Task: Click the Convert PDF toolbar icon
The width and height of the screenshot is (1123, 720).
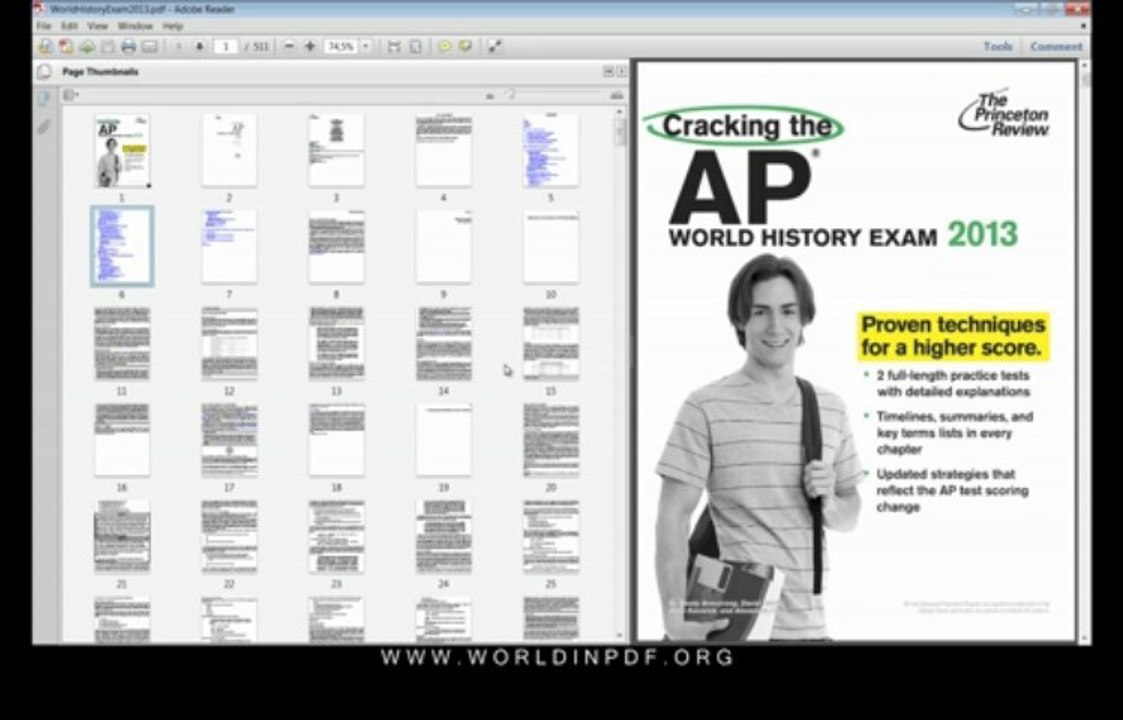Action: [x=66, y=47]
